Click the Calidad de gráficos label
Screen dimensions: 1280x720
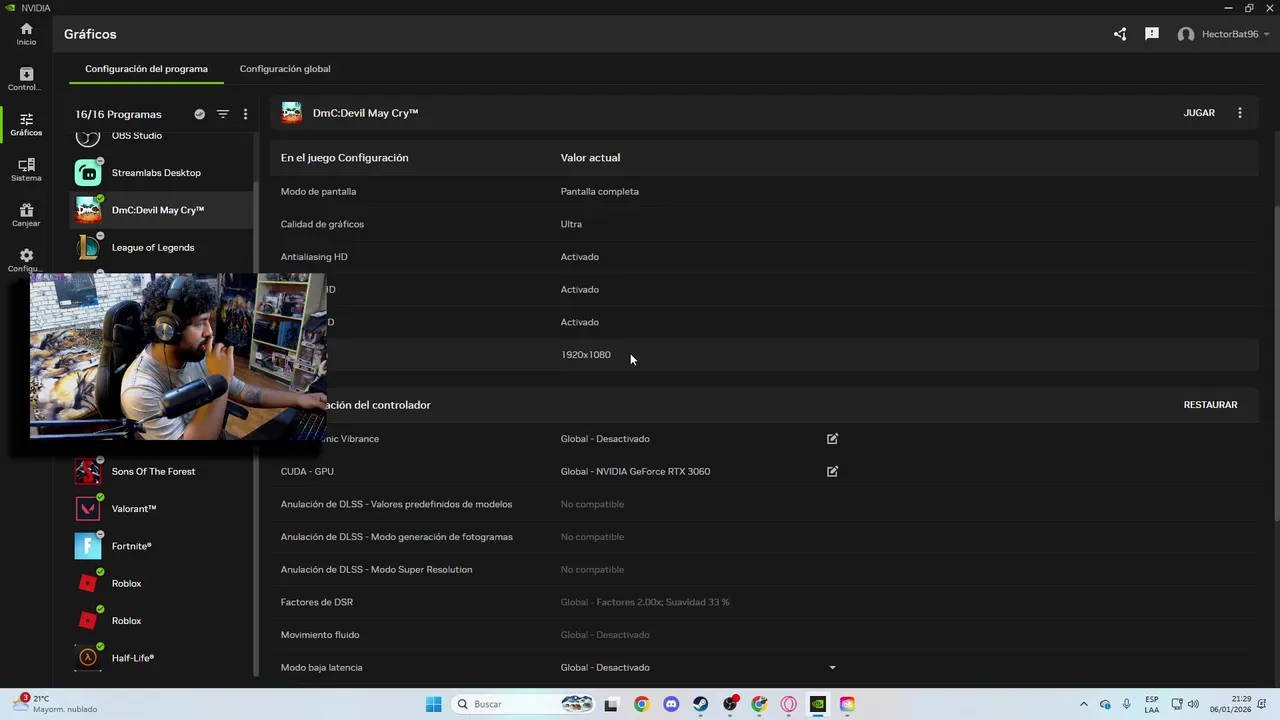[322, 224]
